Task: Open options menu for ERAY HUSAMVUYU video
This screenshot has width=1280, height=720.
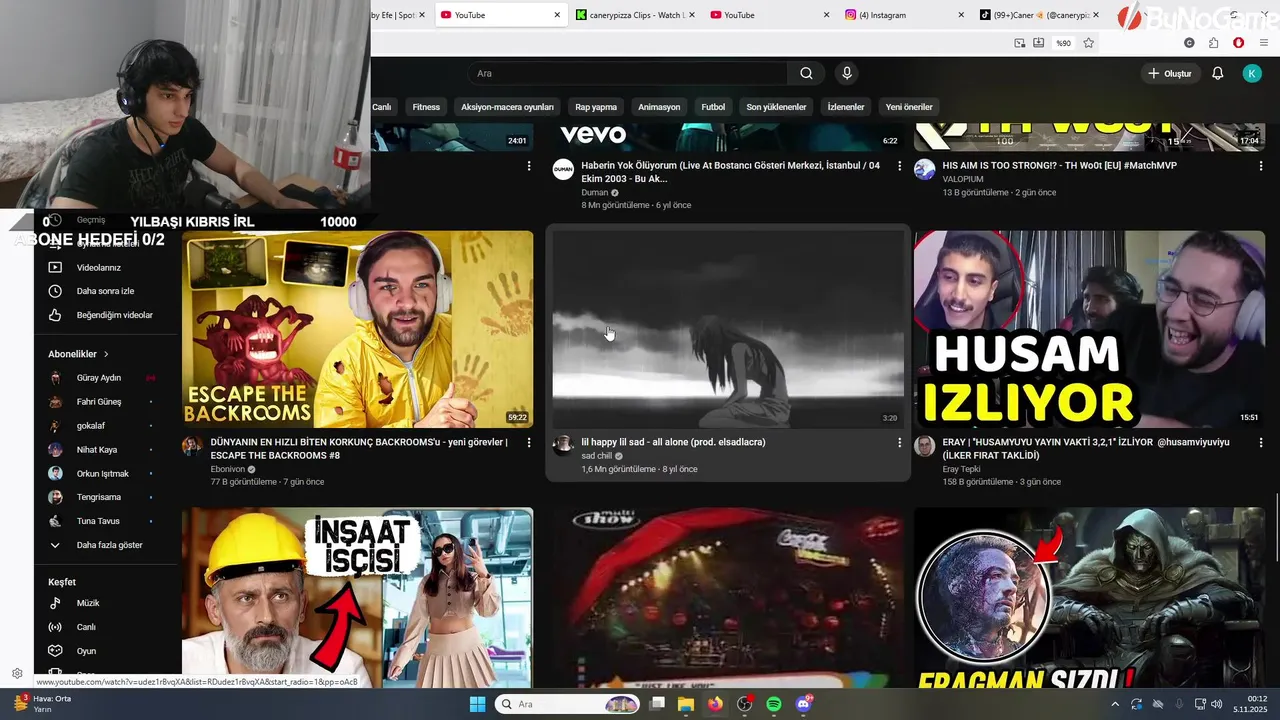Action: [x=1260, y=442]
